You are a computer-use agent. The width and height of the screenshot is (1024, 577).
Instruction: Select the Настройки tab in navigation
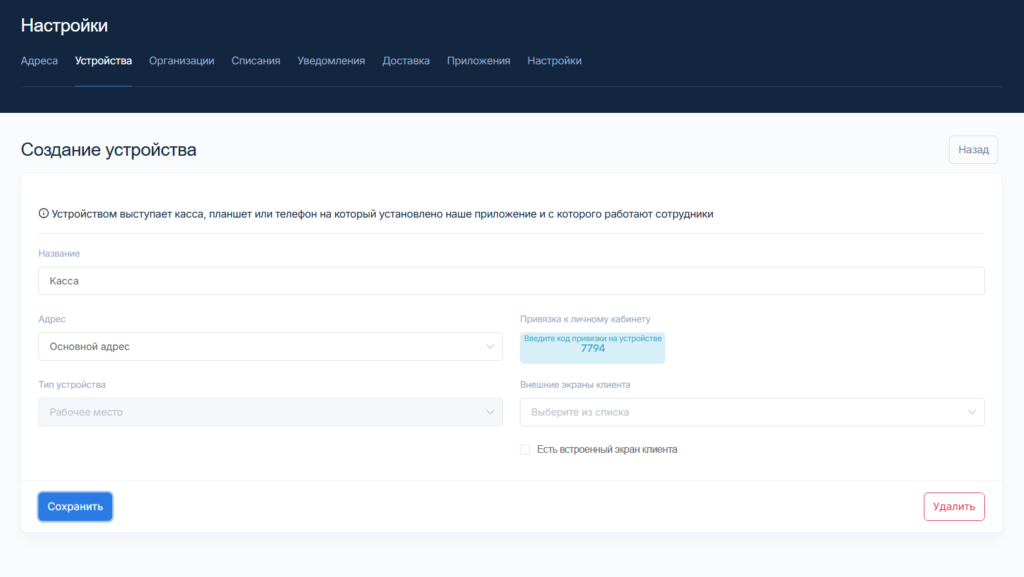[554, 61]
